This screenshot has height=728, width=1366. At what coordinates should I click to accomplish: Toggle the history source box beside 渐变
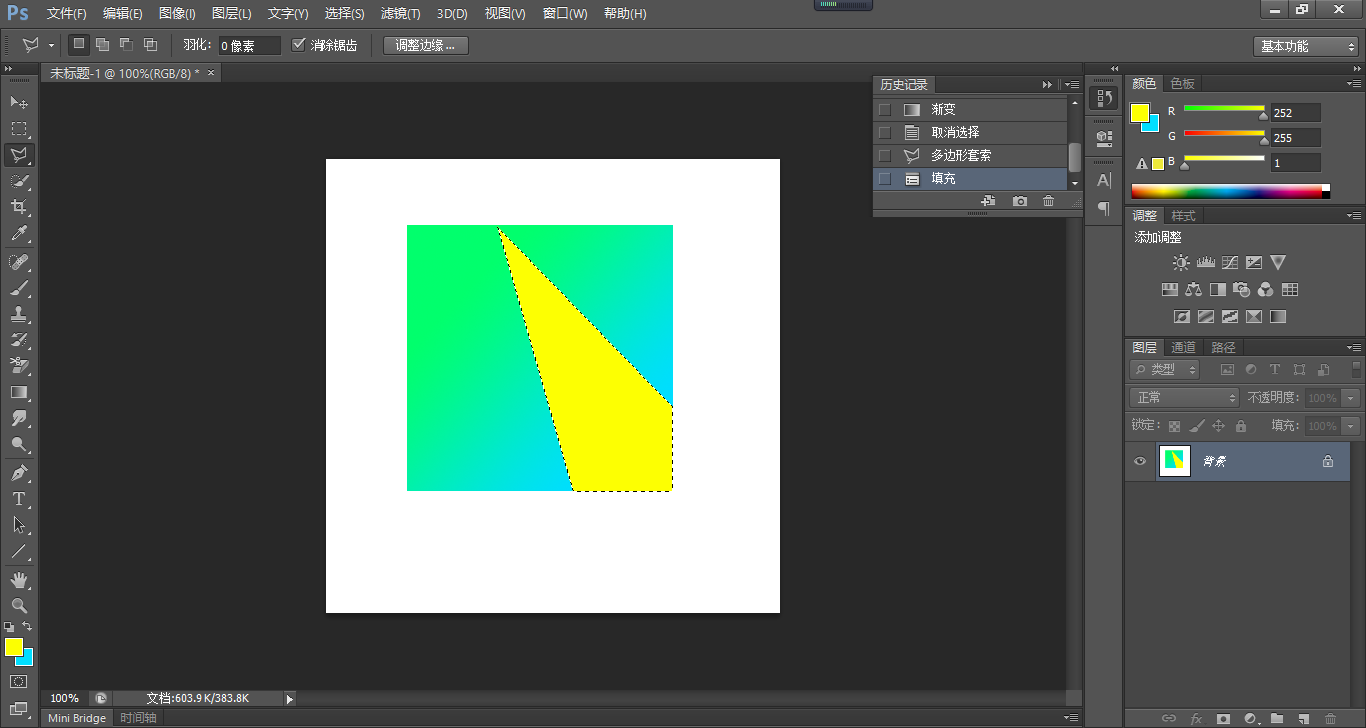pos(884,110)
